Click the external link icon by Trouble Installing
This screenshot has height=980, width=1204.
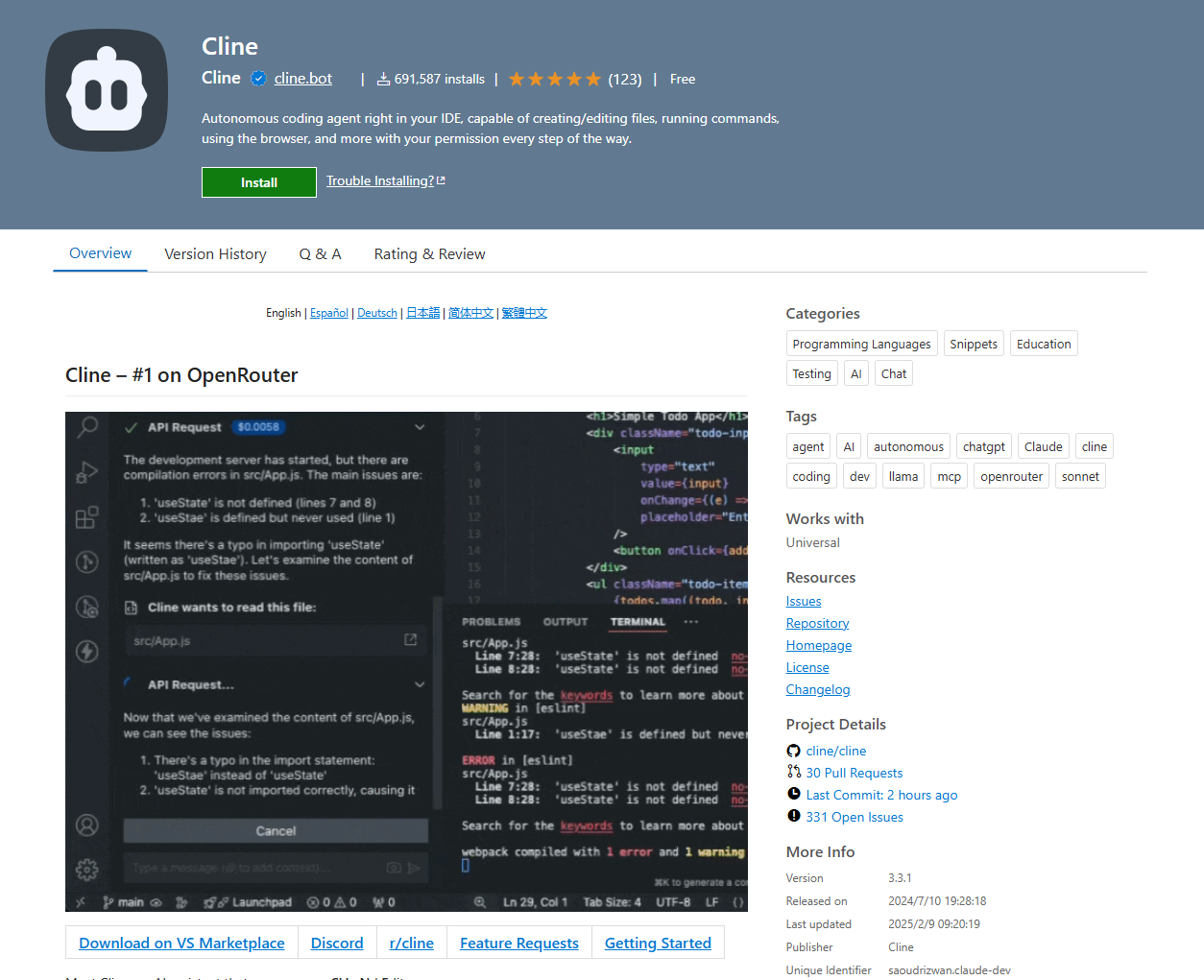point(441,180)
